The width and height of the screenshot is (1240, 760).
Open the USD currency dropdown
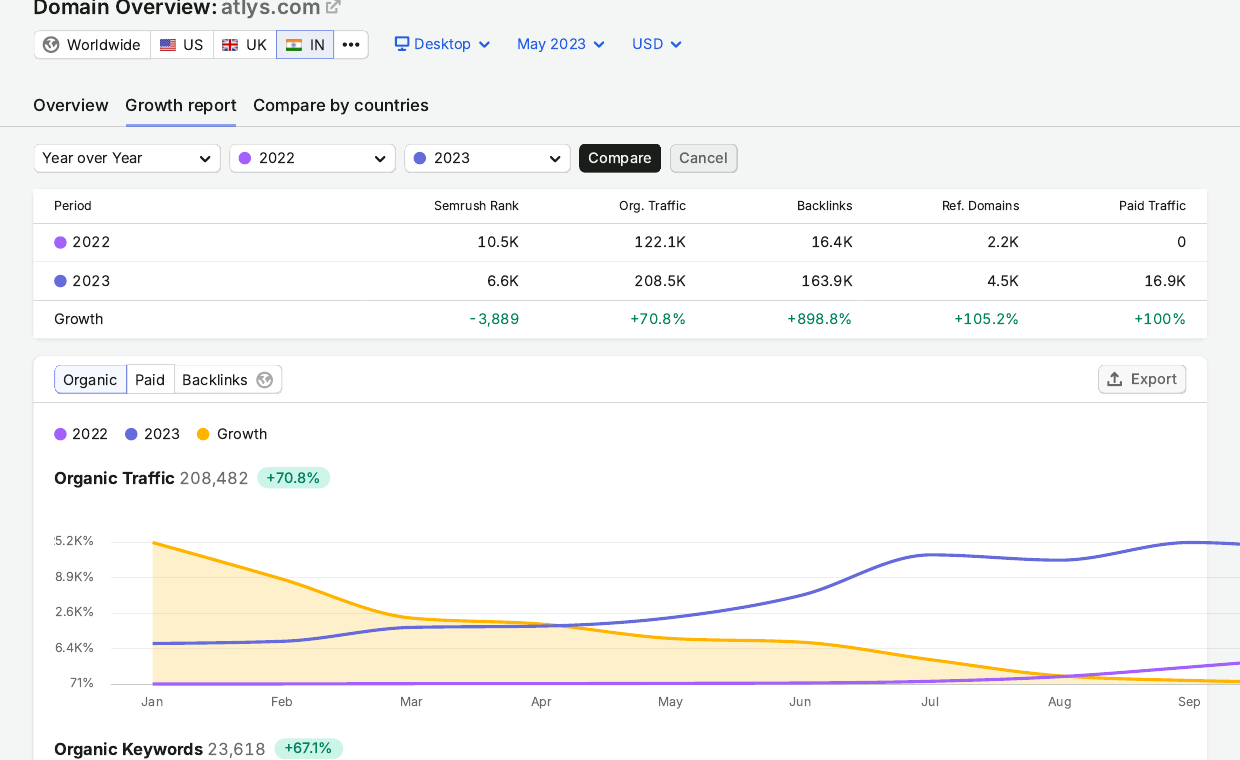(657, 44)
